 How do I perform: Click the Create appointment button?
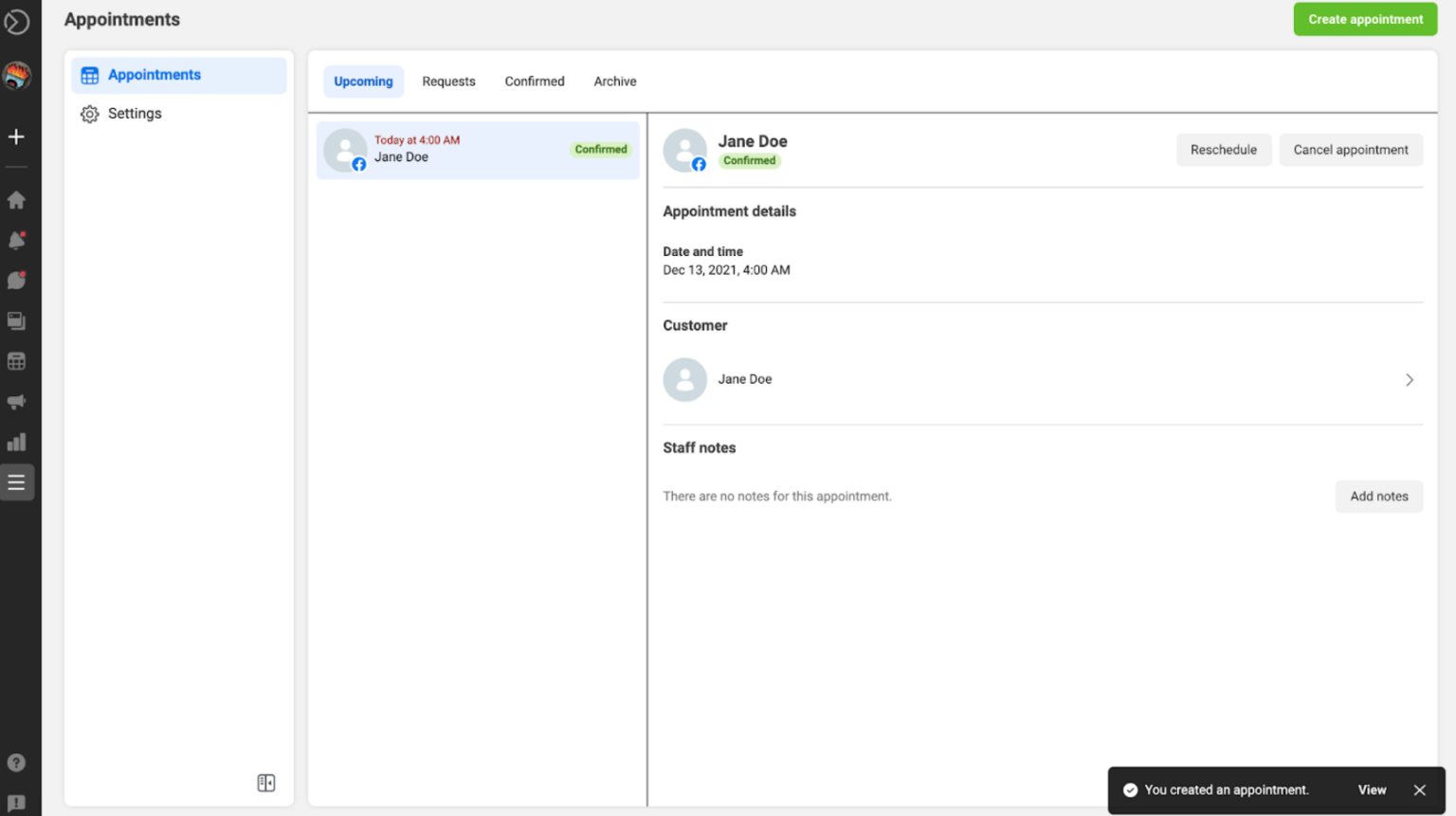[1365, 19]
